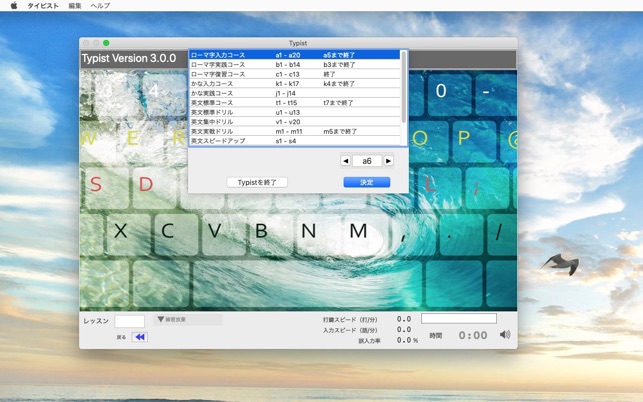Click the a6 lesson number field
Screen dimensions: 643x402
367,161
